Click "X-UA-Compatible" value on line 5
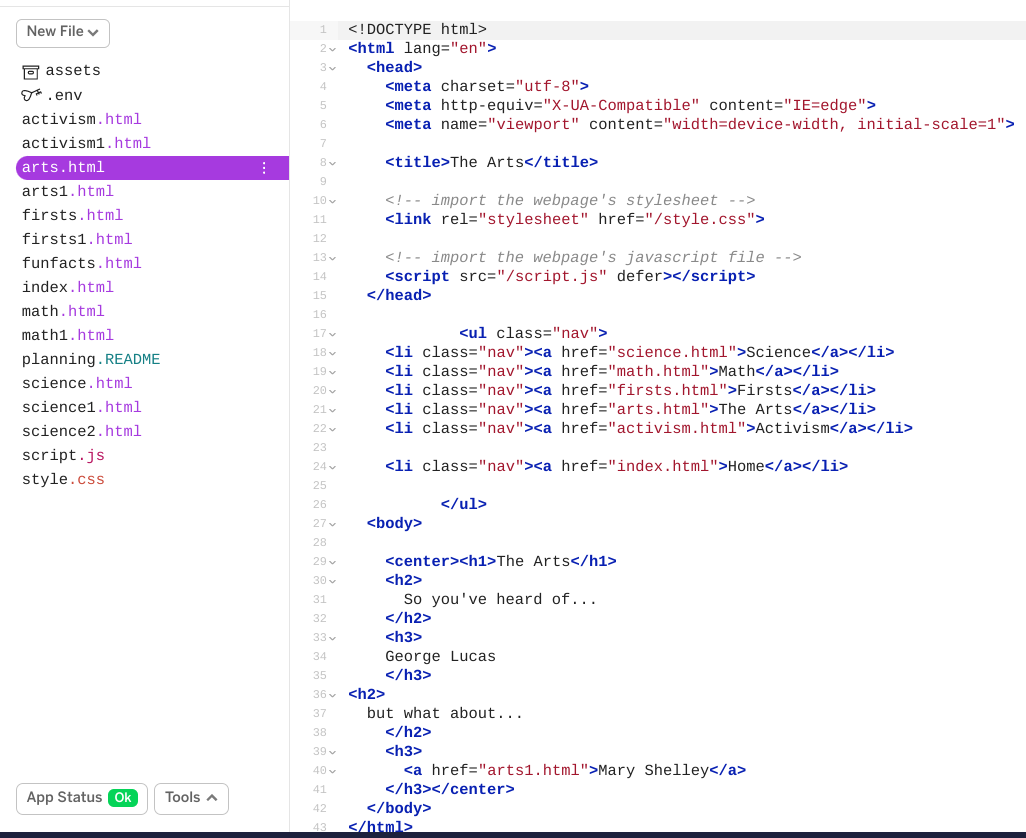Viewport: 1026px width, 838px height. pyautogui.click(x=621, y=105)
